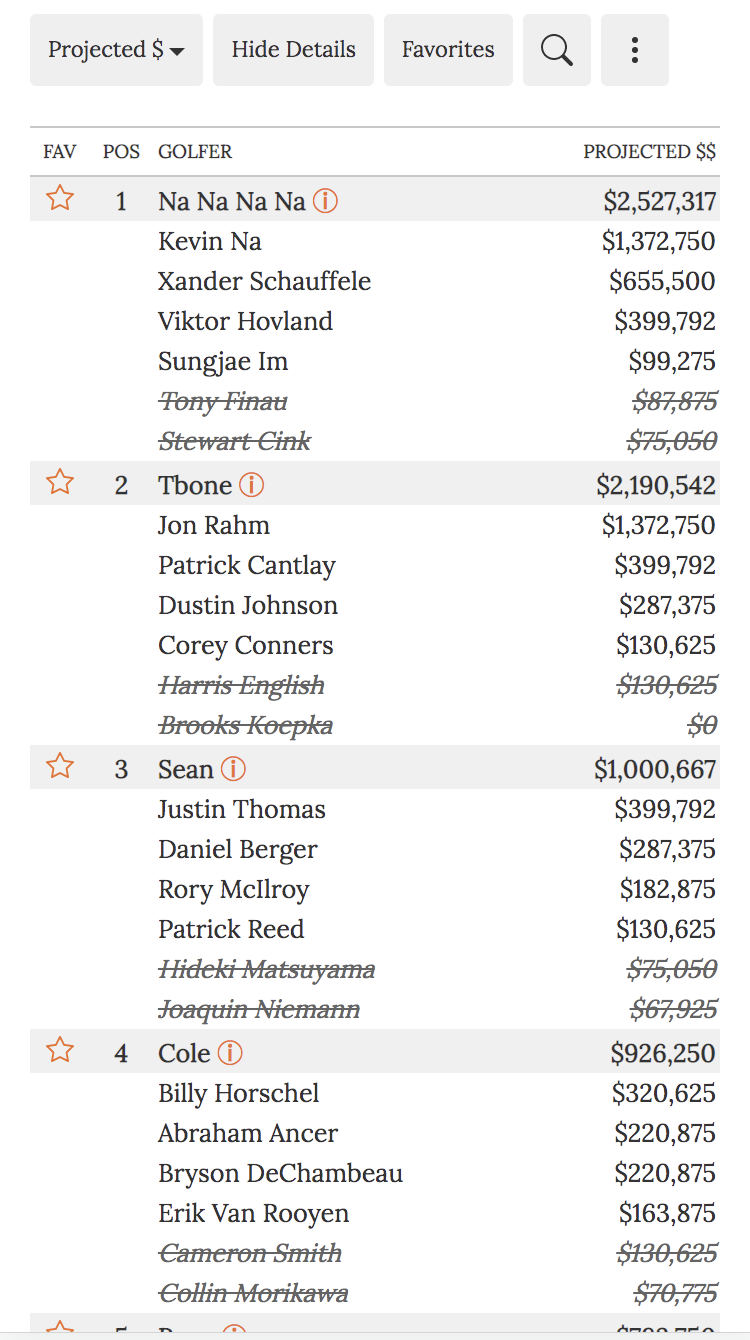750x1340 pixels.
Task: Select Justin Thomas from Sean's roster
Action: click(241, 808)
